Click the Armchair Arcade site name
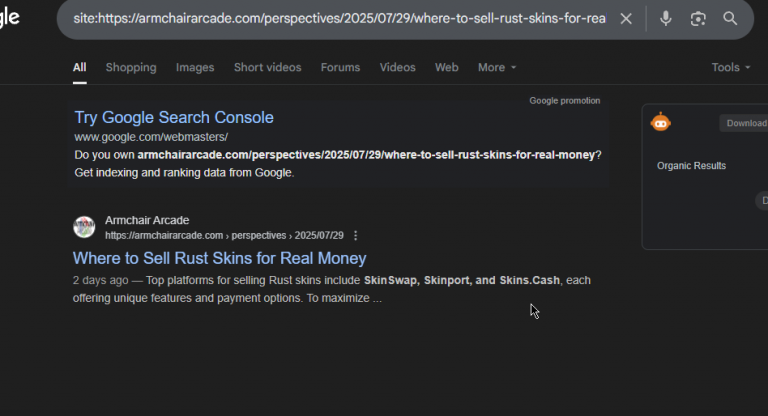 pyautogui.click(x=147, y=220)
